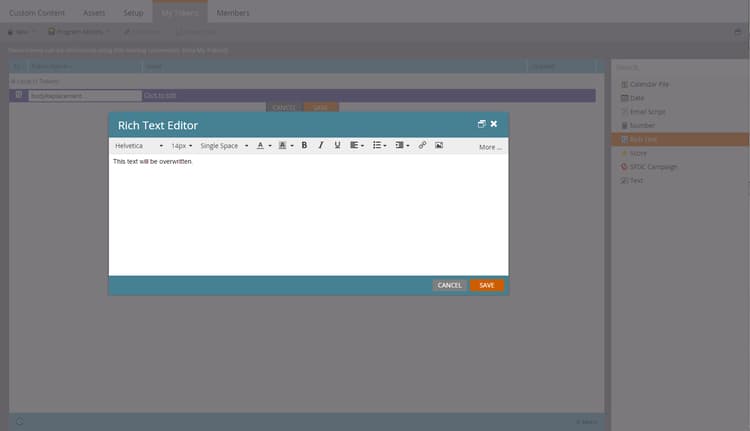Image resolution: width=750 pixels, height=431 pixels.
Task: Open the Helvetica font family dropdown
Action: 139,146
